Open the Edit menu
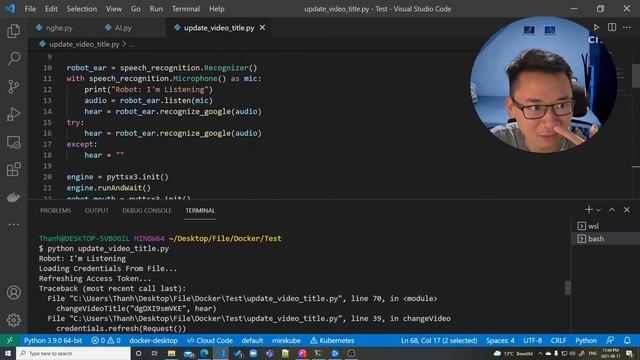Image resolution: width=640 pixels, height=360 pixels. tap(51, 9)
